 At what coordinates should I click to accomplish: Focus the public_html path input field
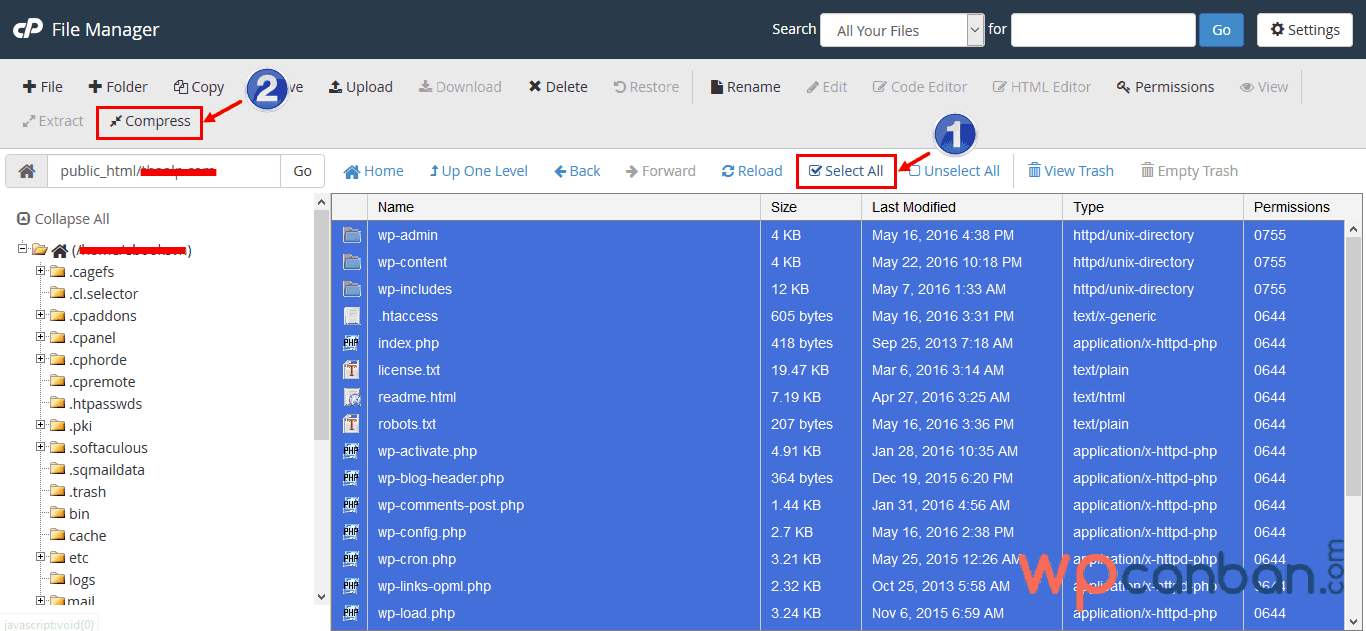point(164,171)
